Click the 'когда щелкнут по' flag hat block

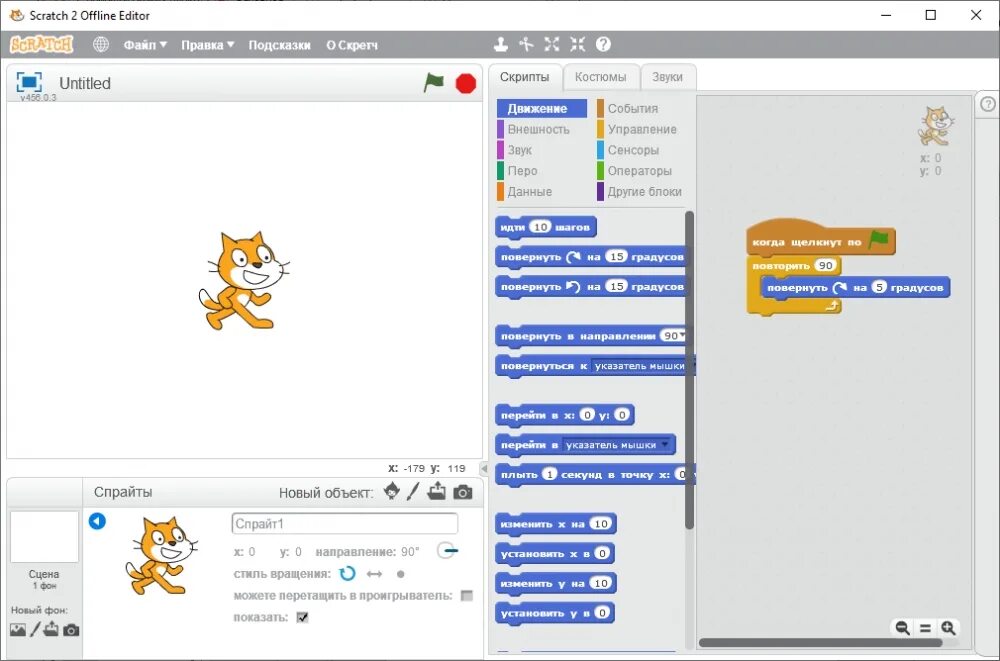click(x=820, y=239)
